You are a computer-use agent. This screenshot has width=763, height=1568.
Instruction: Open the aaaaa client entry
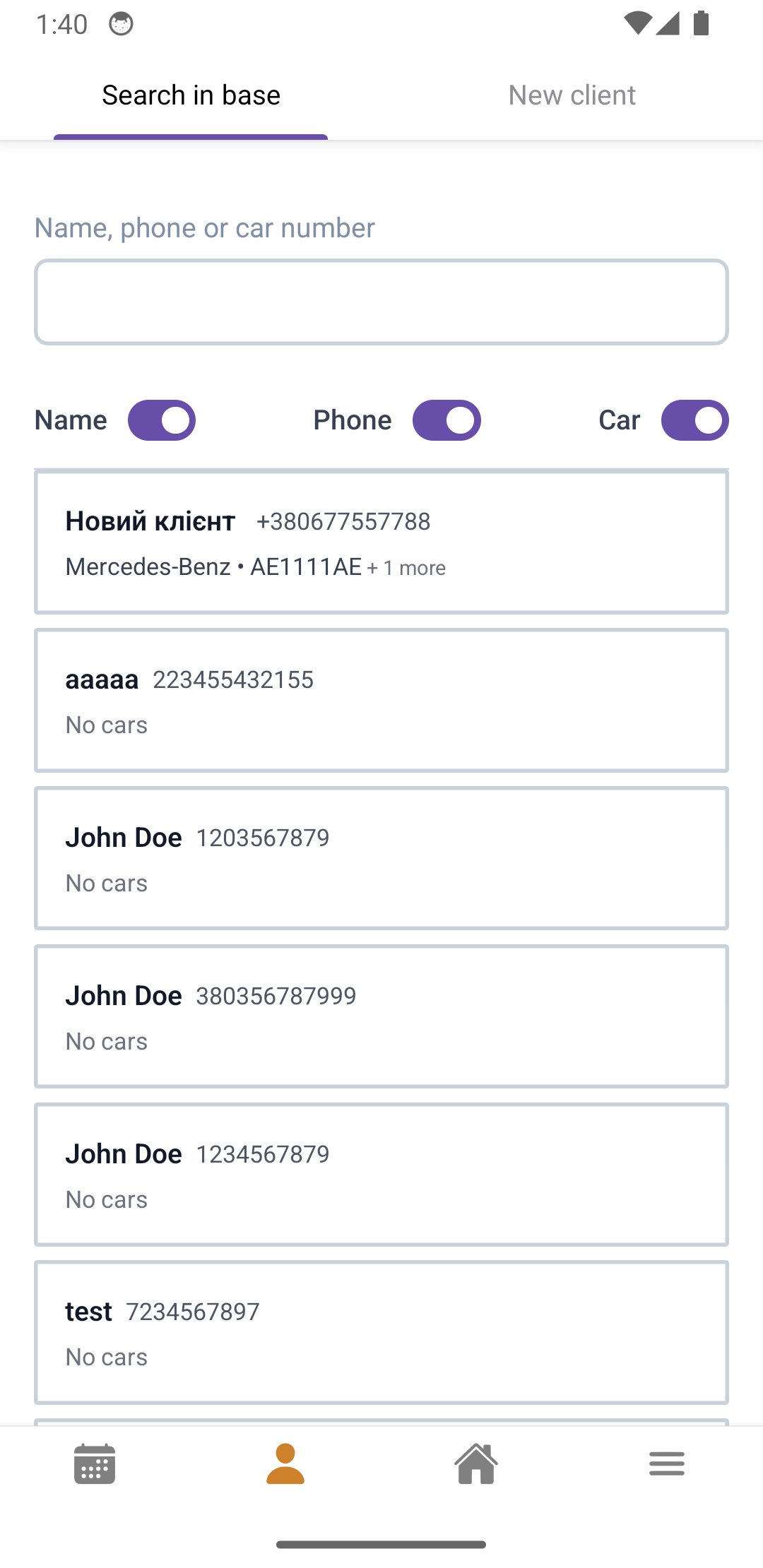(381, 700)
